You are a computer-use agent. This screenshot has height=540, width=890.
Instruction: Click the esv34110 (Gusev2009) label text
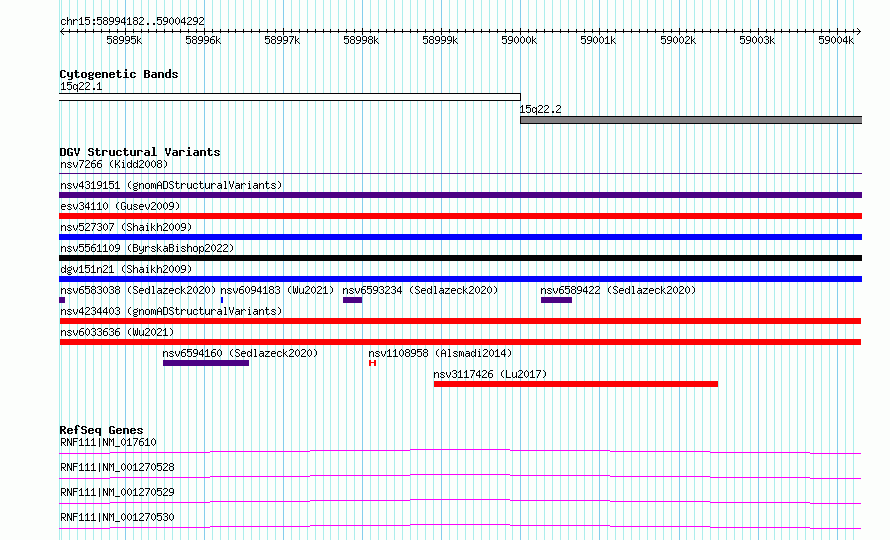pos(120,206)
